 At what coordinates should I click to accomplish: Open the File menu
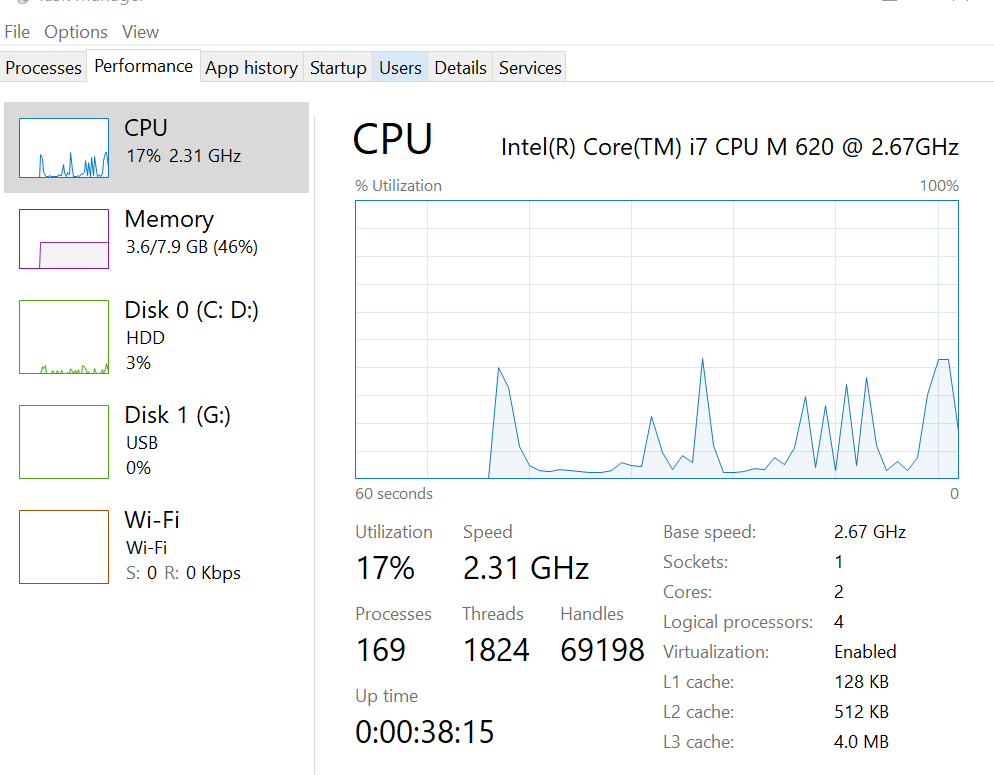coord(17,32)
